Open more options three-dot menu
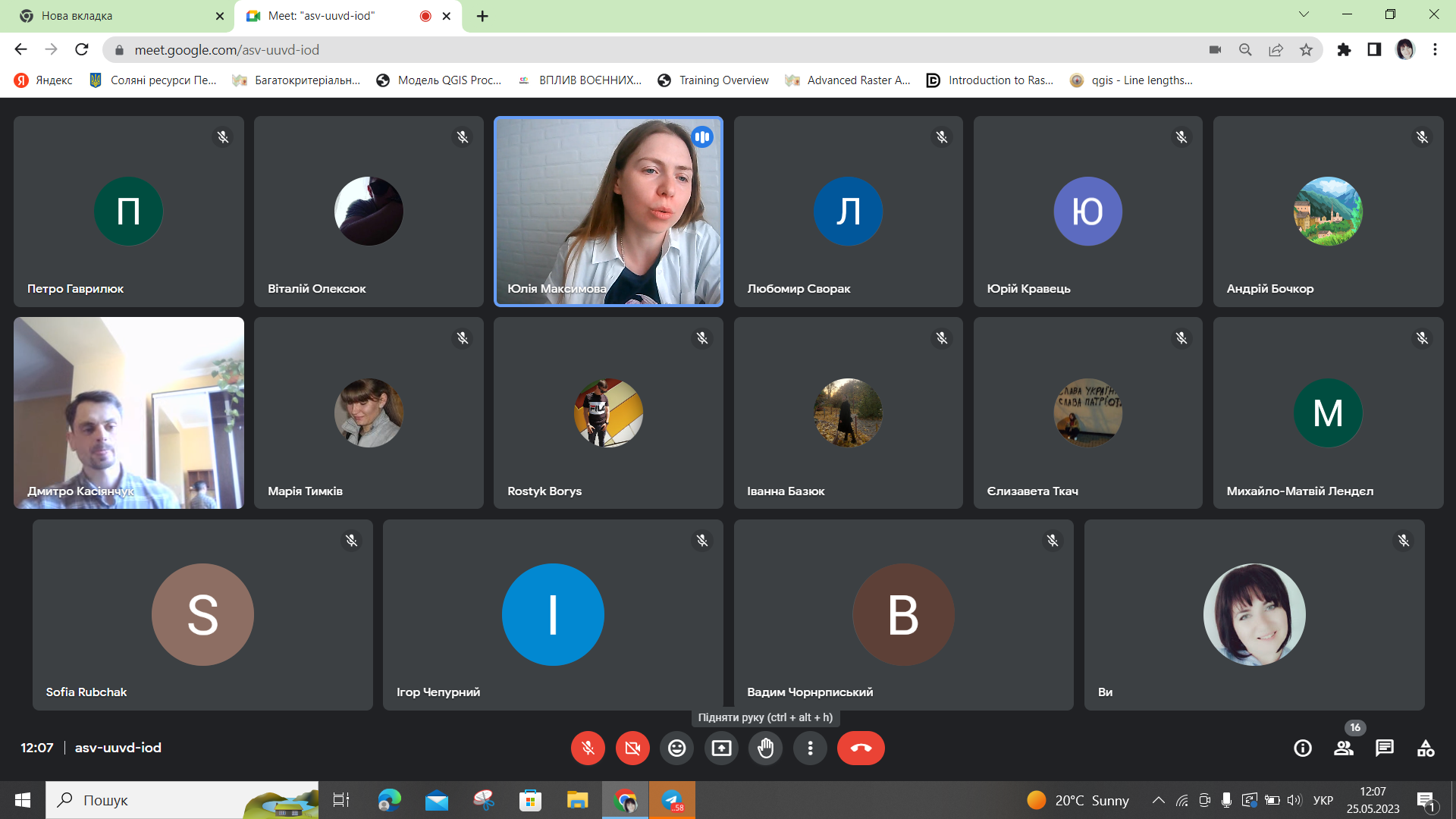The width and height of the screenshot is (1456, 819). 810,748
